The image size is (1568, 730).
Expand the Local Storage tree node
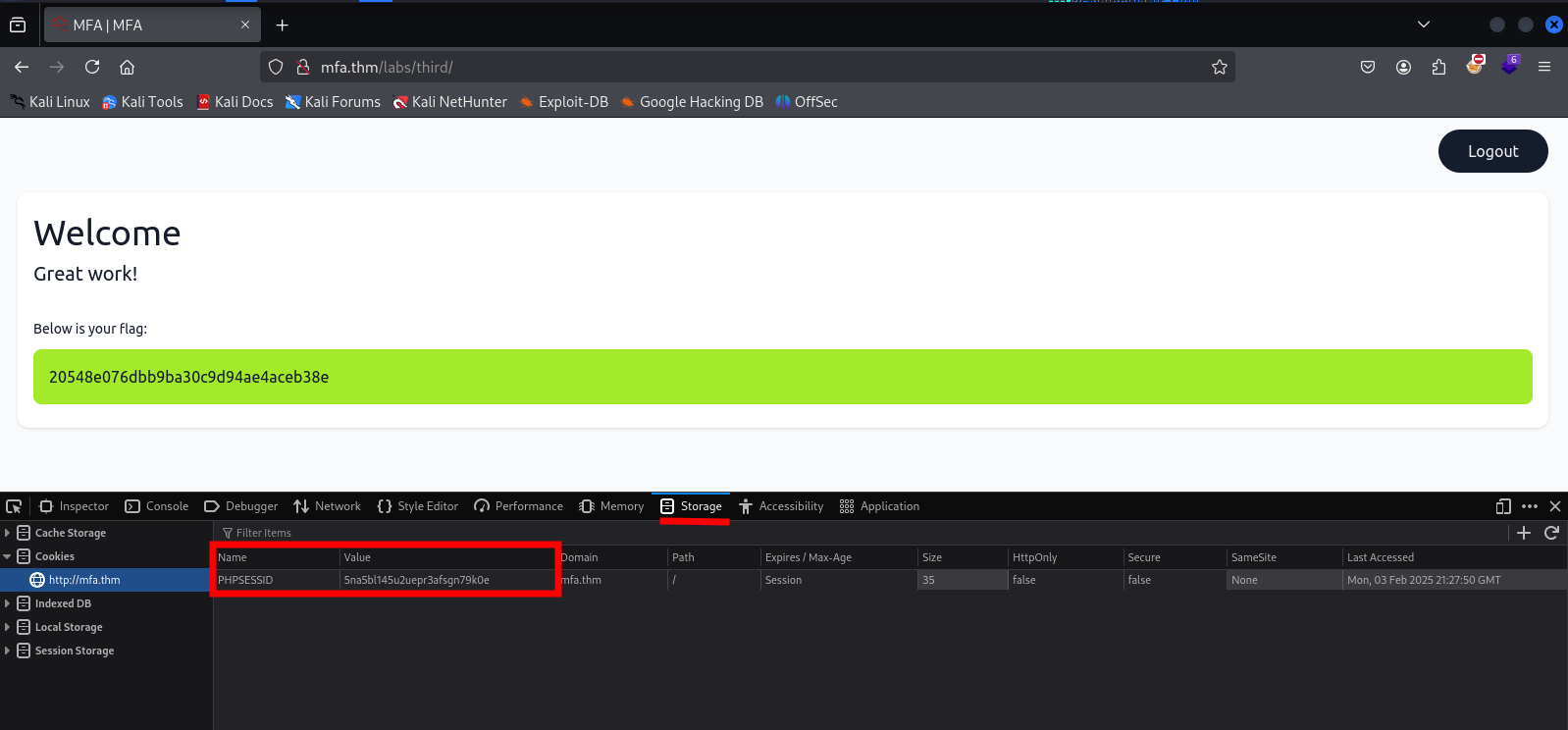7,627
